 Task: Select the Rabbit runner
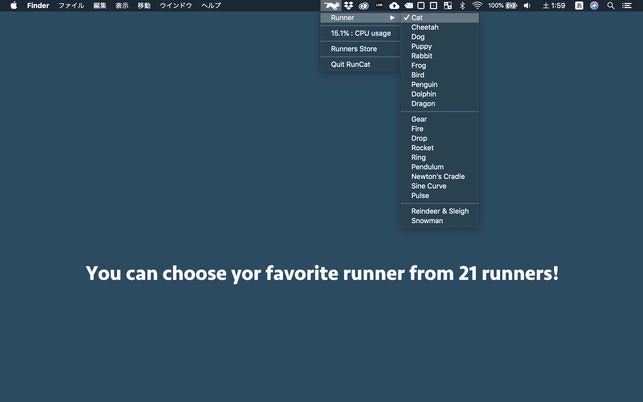click(440, 56)
